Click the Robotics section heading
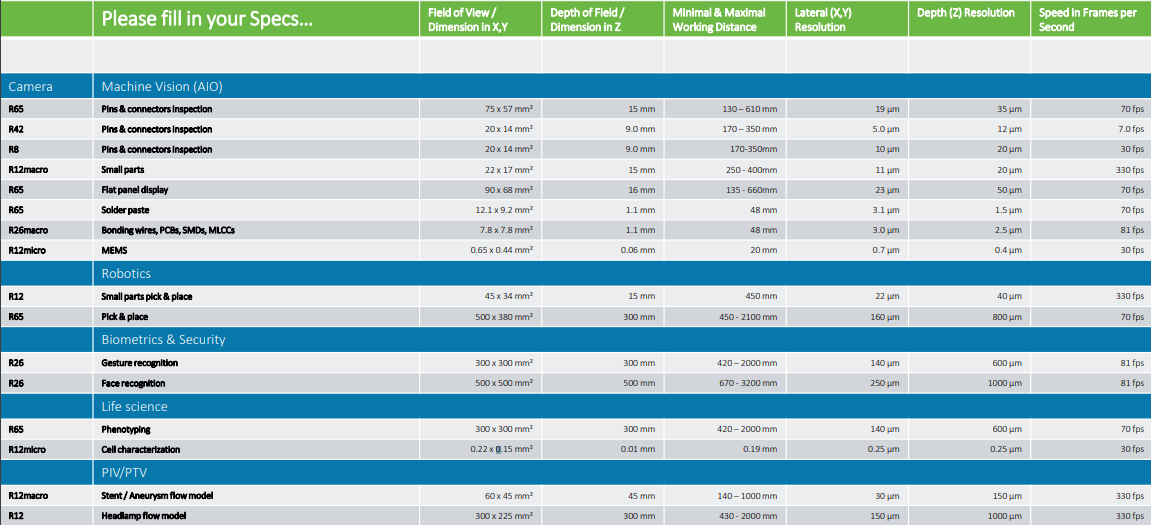 coord(126,273)
